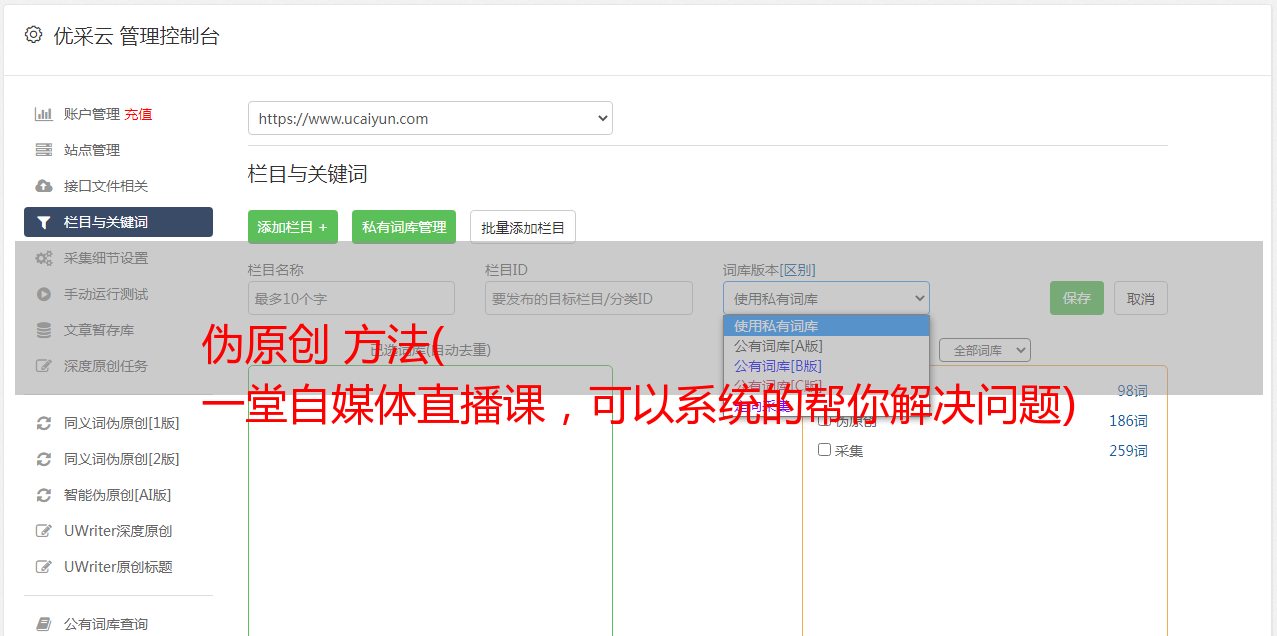Click the refresh icon beside 同义词伪原创[1版]

(43, 423)
